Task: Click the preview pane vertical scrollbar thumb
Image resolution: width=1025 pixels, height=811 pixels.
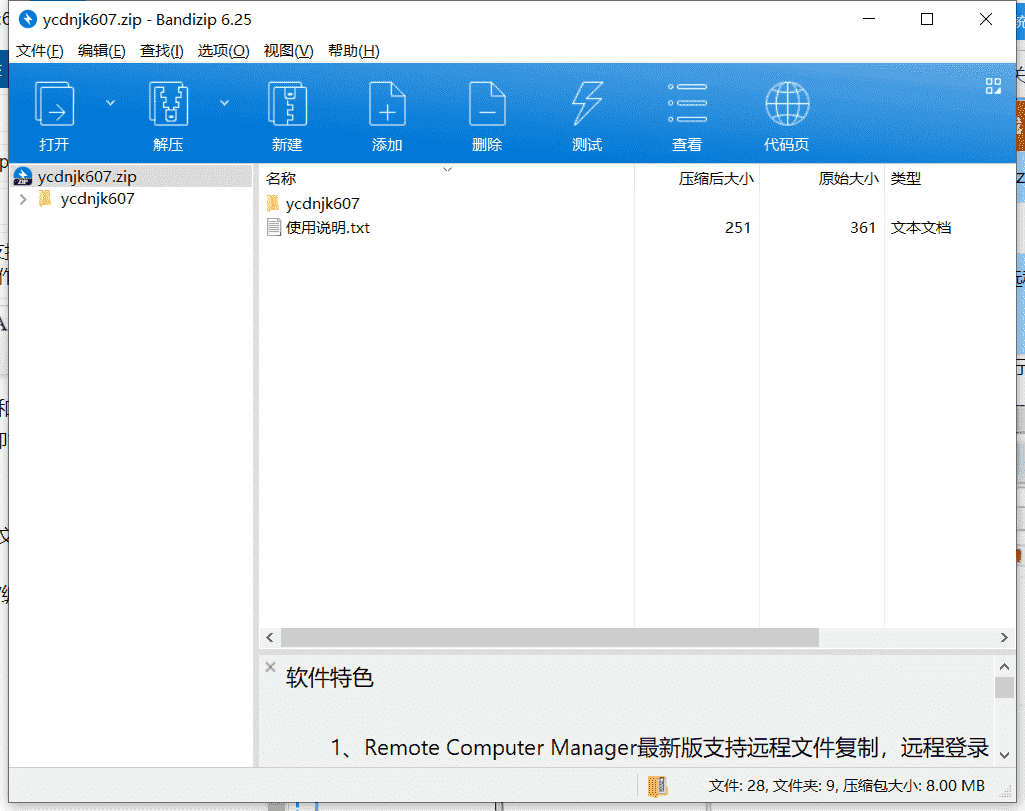Action: [x=1005, y=687]
